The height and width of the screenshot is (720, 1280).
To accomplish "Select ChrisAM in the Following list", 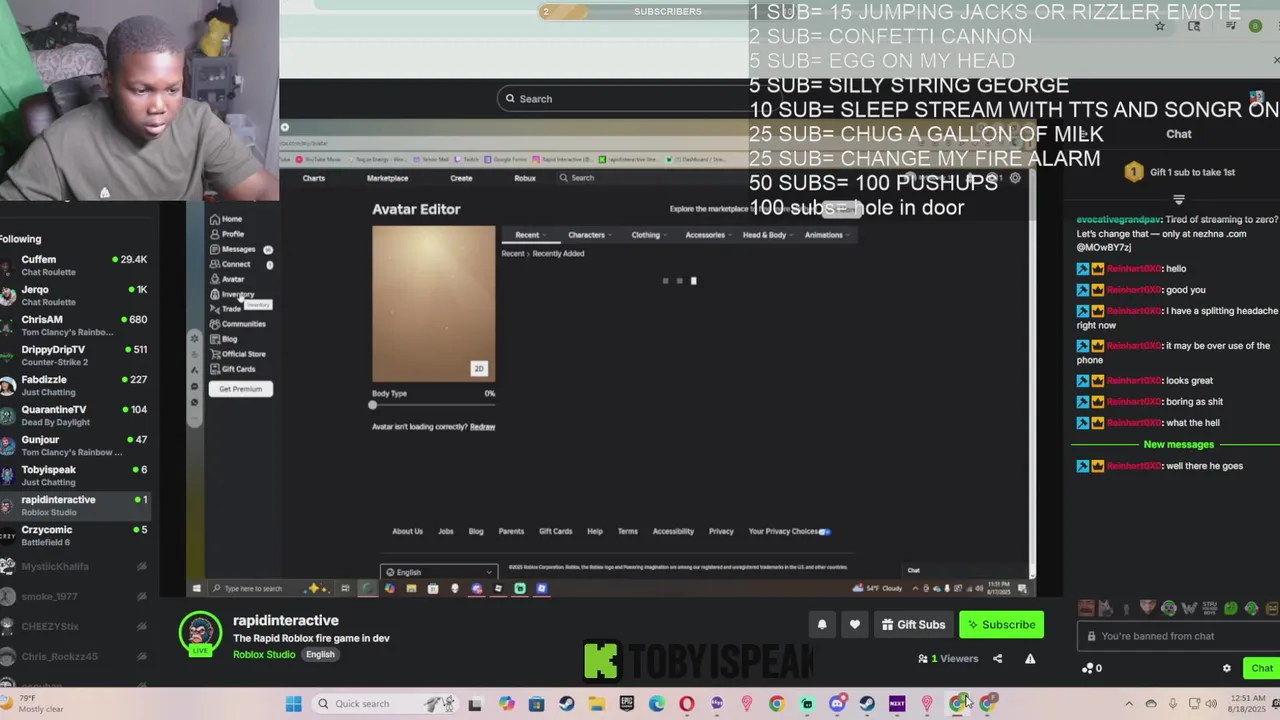I will point(75,325).
